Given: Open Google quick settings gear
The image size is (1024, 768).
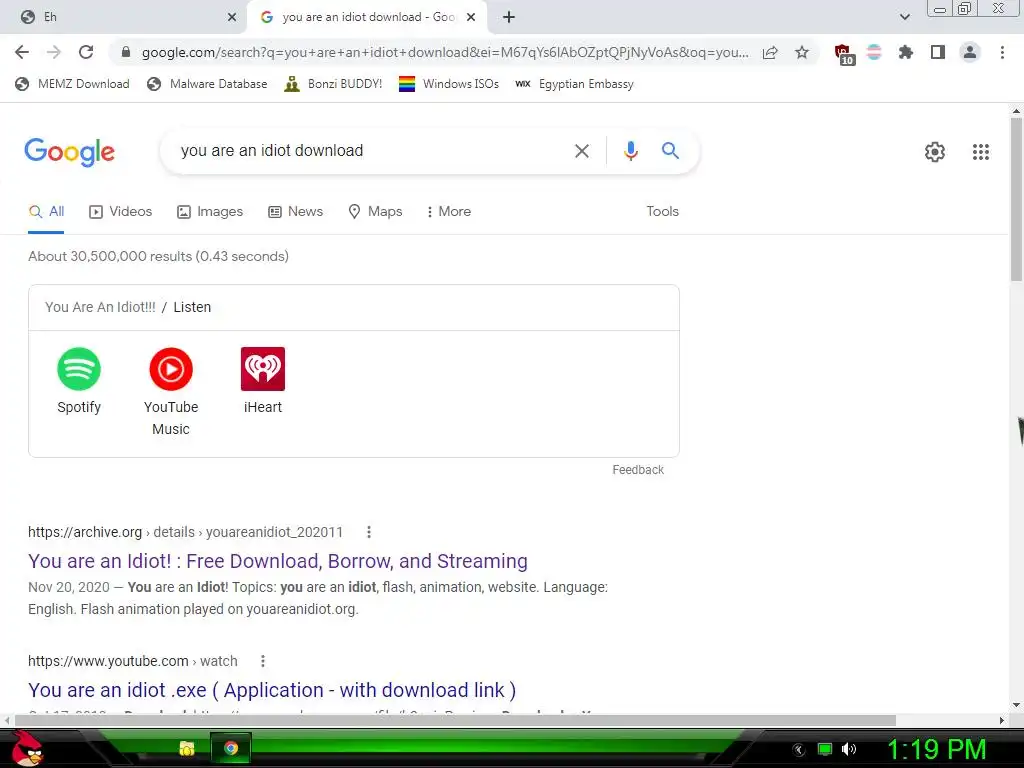Looking at the screenshot, I should click(x=935, y=152).
